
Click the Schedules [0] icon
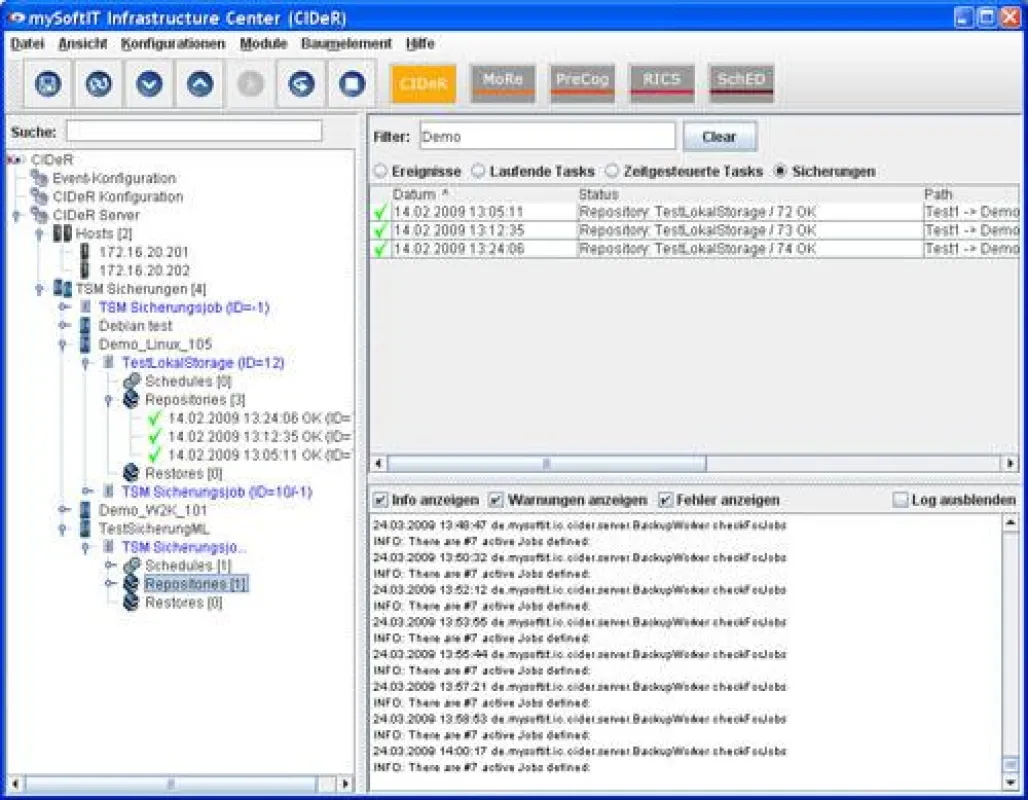point(132,380)
